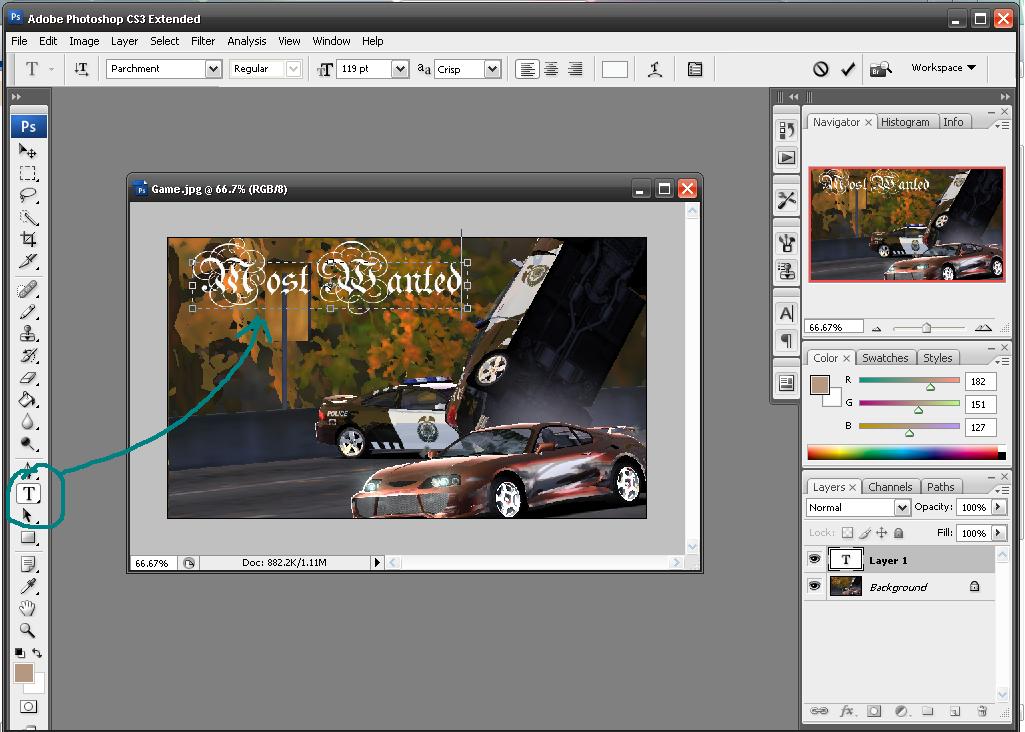Screen dimensions: 1025x732
Task: Open the font family dropdown (Parchment)
Action: 213,69
